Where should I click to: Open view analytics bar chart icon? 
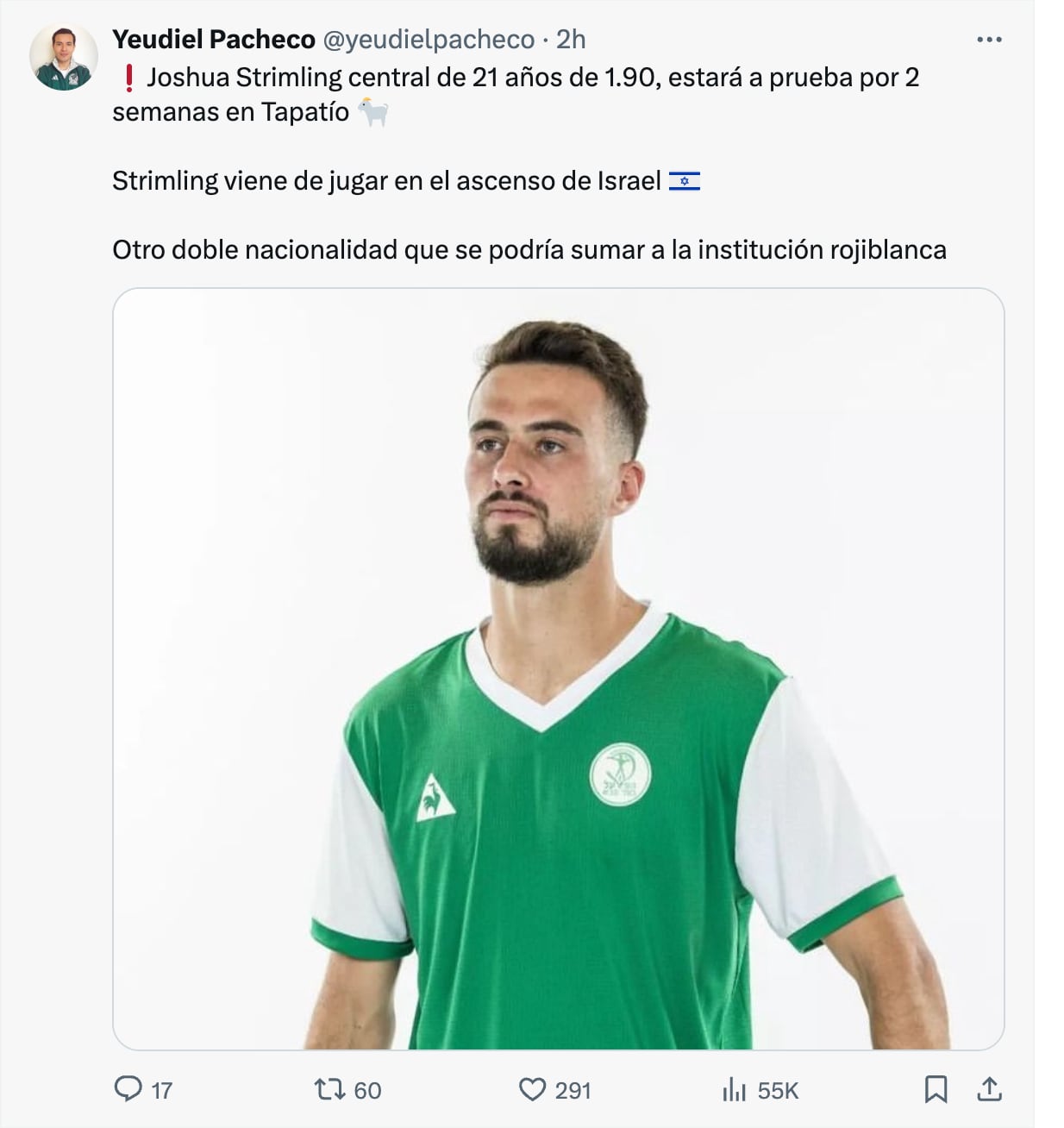pos(734,1089)
